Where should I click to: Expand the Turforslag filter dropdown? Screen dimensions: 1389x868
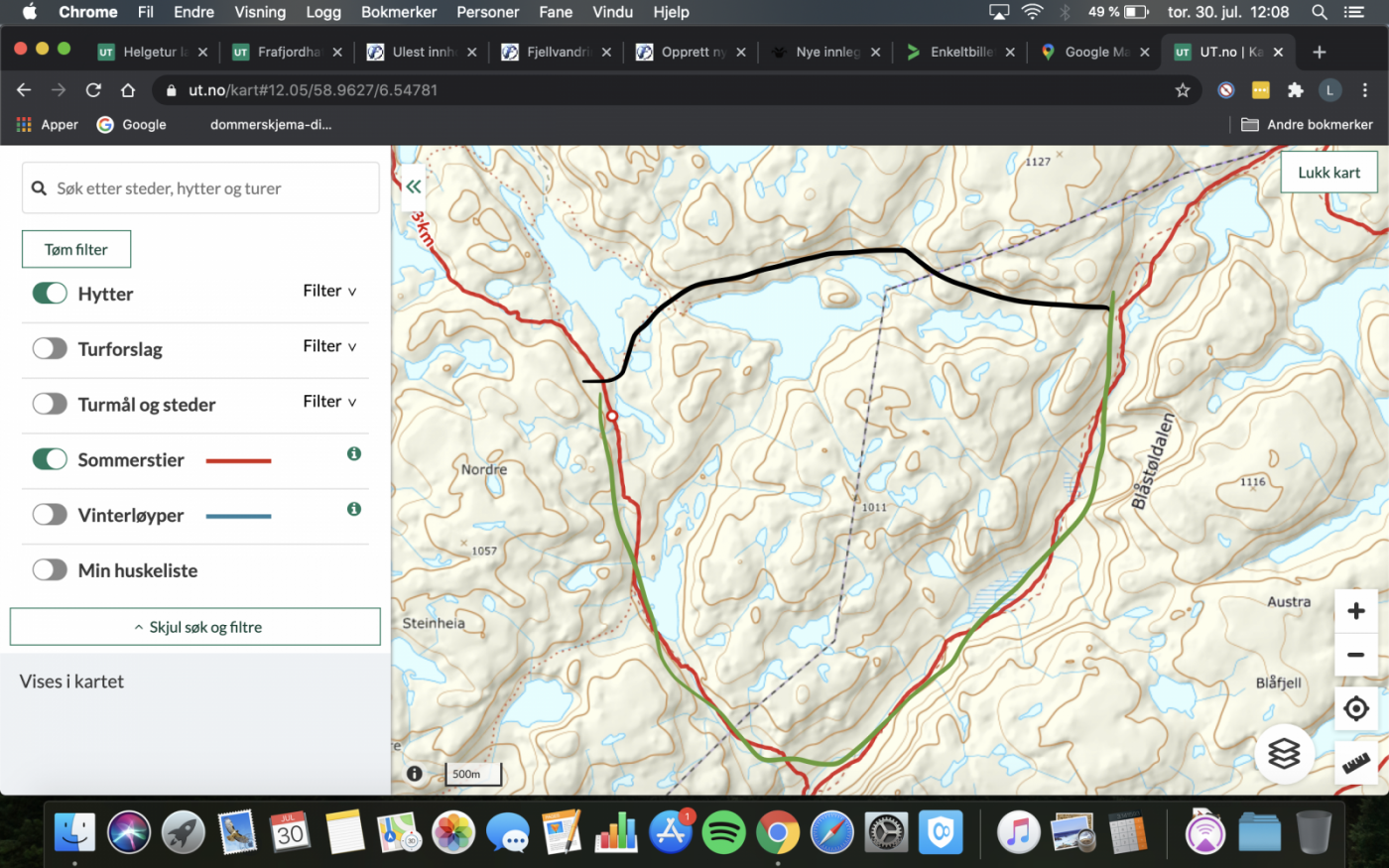click(x=329, y=346)
